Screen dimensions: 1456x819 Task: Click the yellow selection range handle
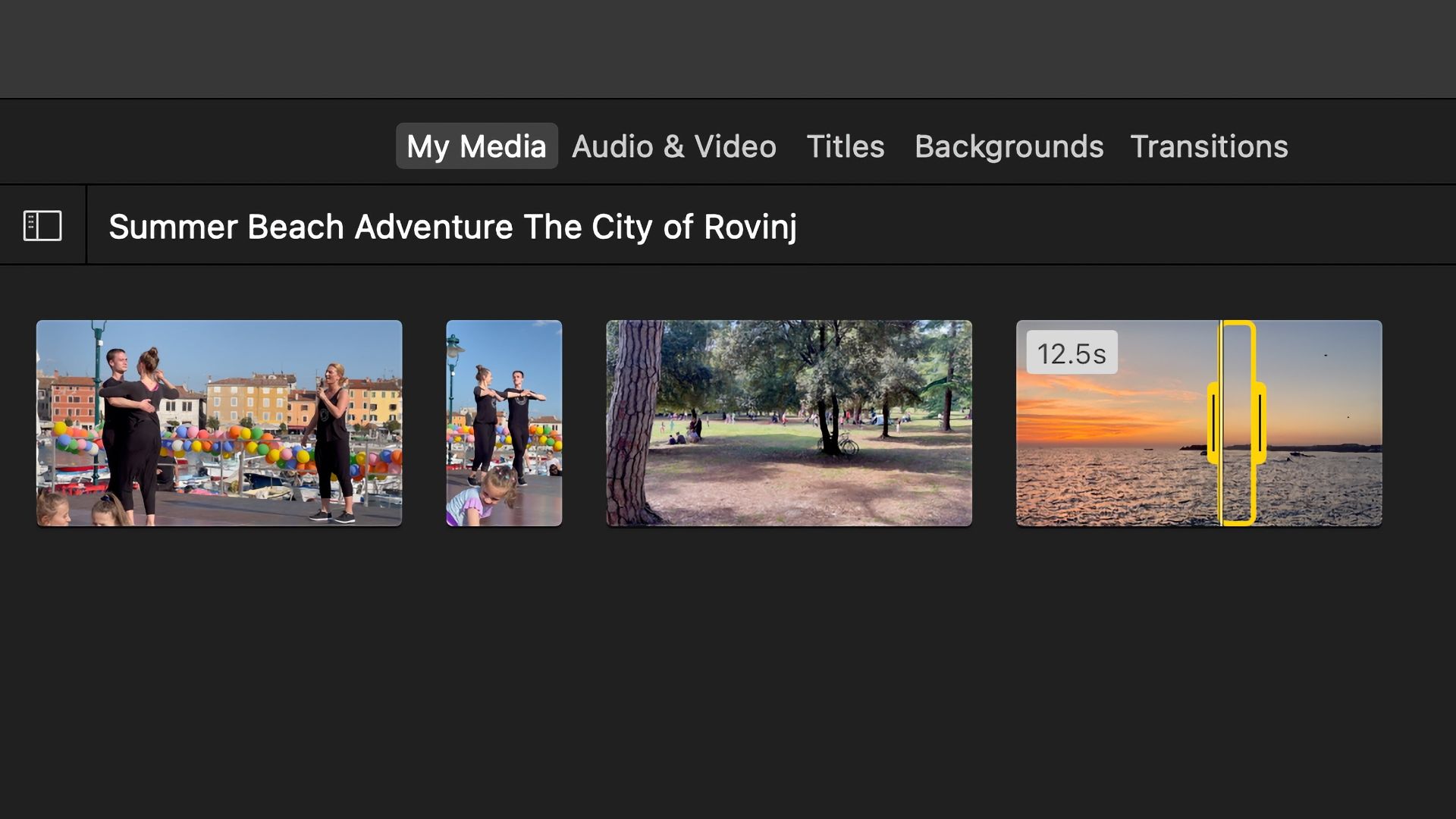tap(1237, 423)
